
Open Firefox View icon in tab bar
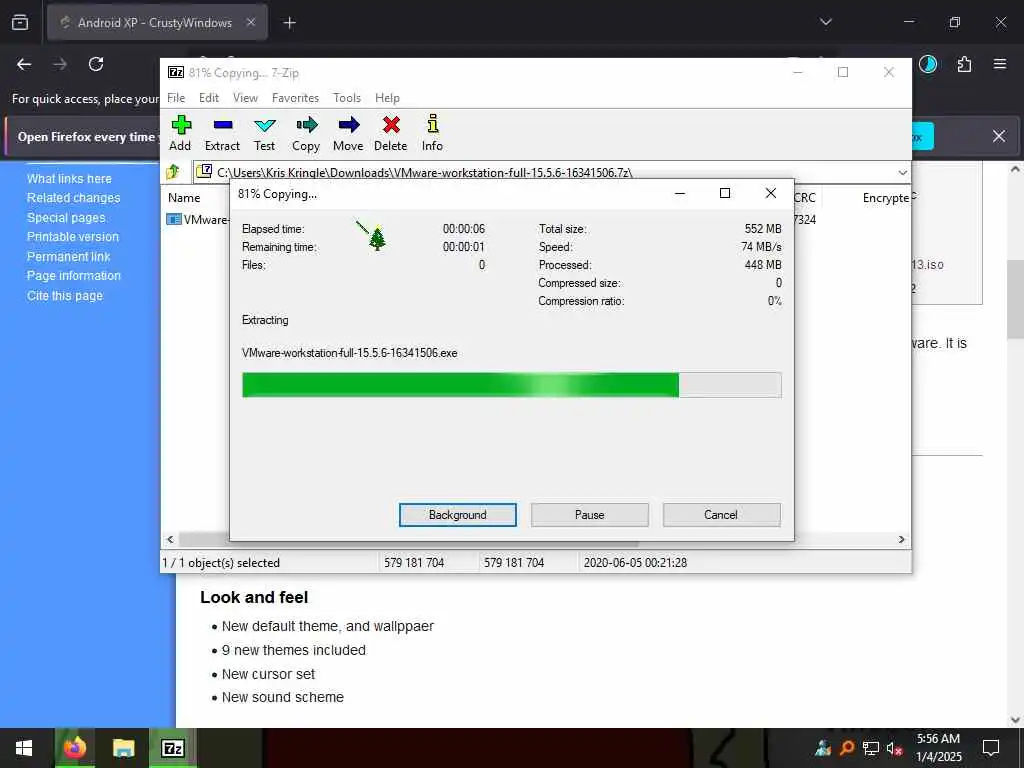click(x=20, y=23)
